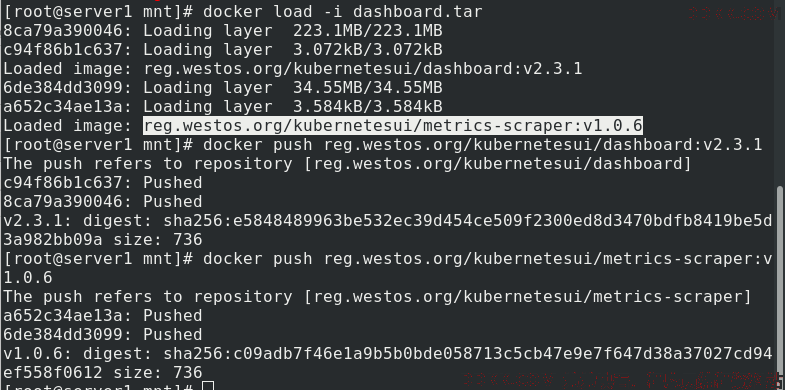Viewport: 785px width, 390px height.
Task: Click repository name [reg.westos.org/kubernetesui/metrics-scraper]
Action: click(528, 297)
